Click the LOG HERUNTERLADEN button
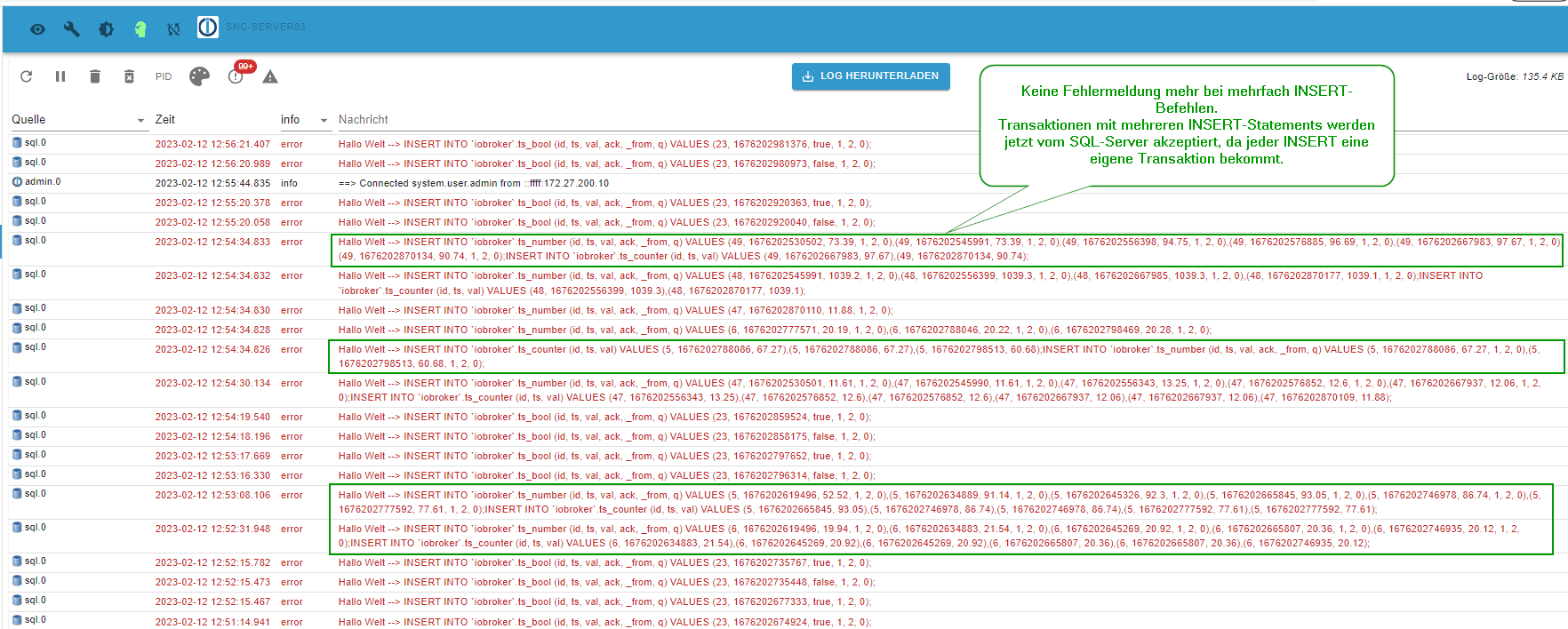Screen dimensions: 1568x629 coord(871,76)
